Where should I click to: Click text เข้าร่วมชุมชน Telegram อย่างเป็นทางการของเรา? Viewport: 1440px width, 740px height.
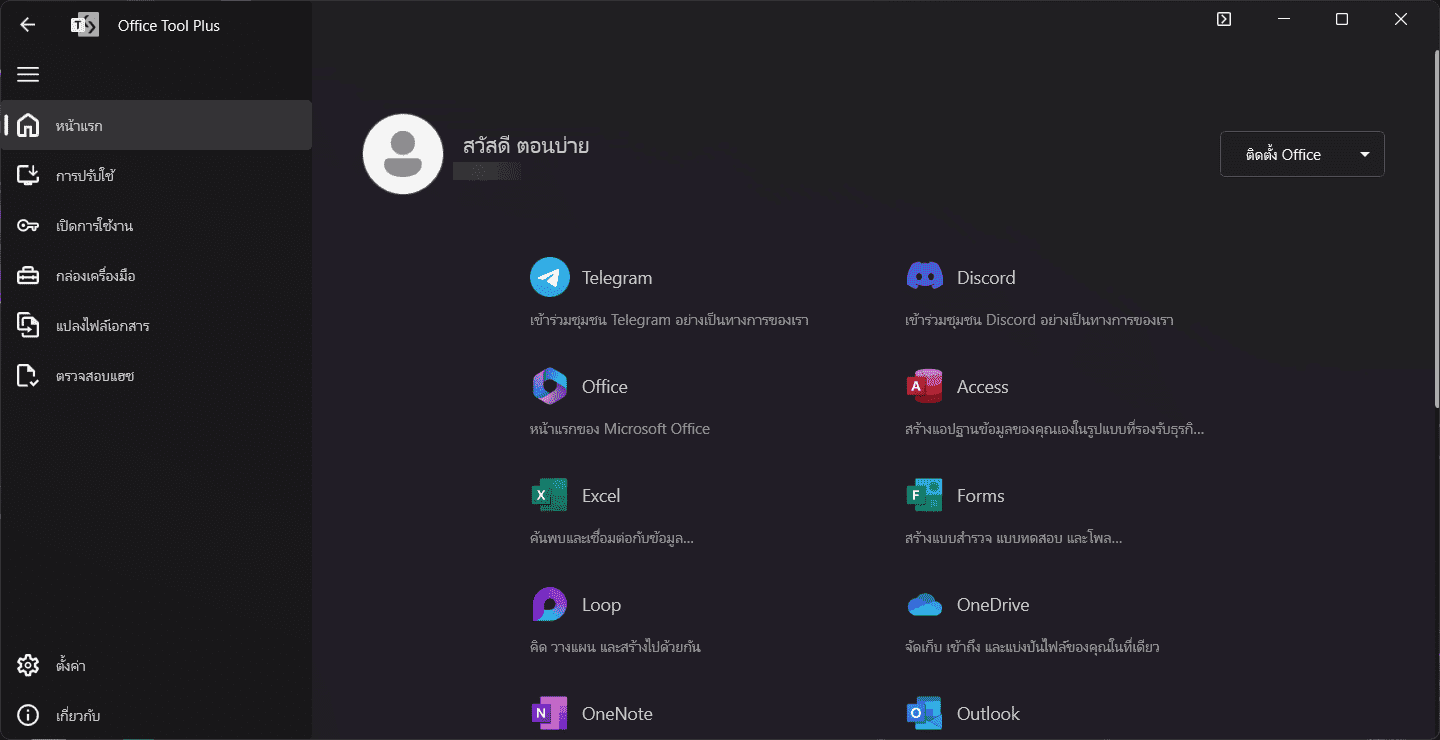point(669,321)
